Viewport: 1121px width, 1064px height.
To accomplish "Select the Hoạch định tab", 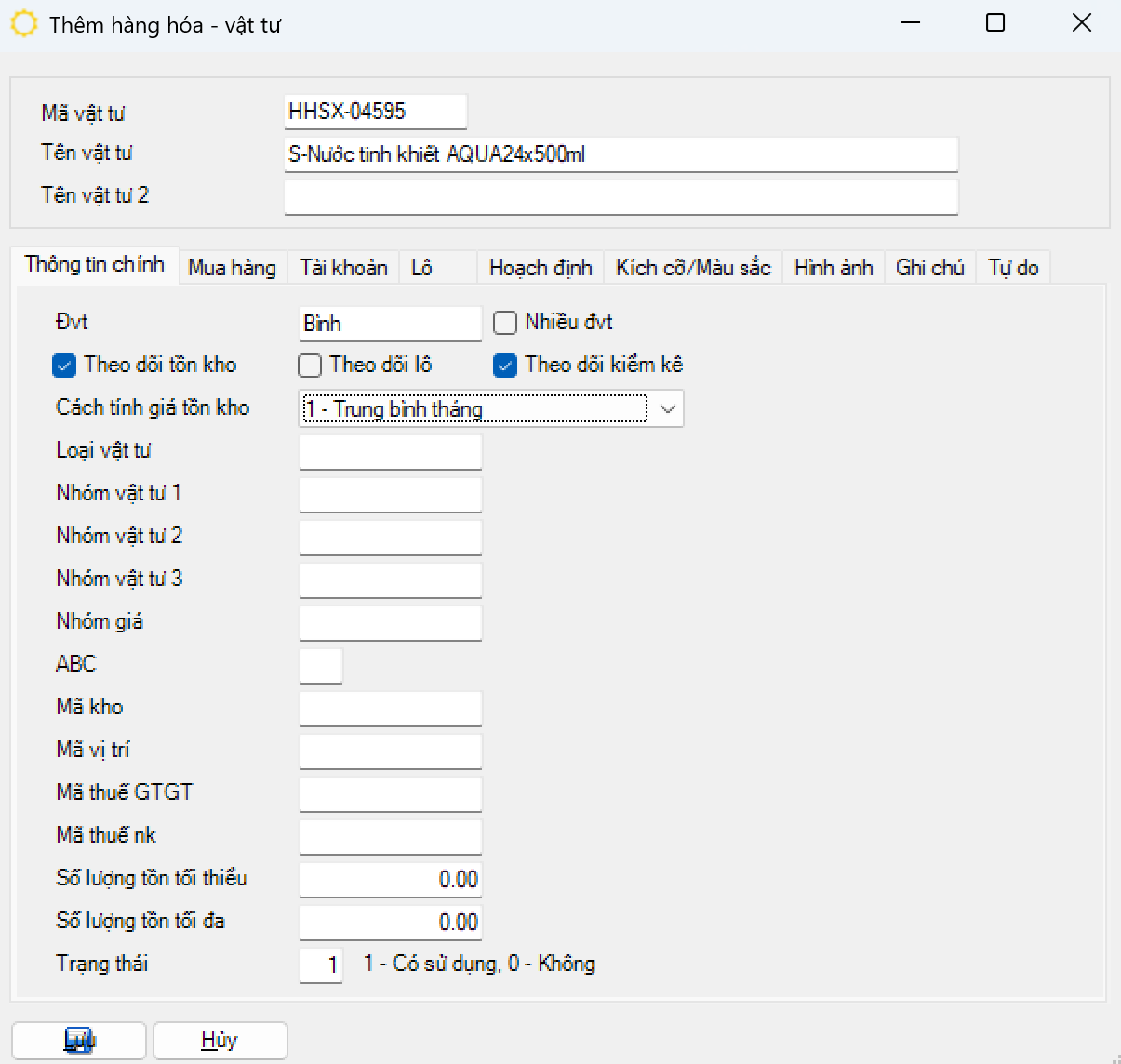I will (540, 268).
